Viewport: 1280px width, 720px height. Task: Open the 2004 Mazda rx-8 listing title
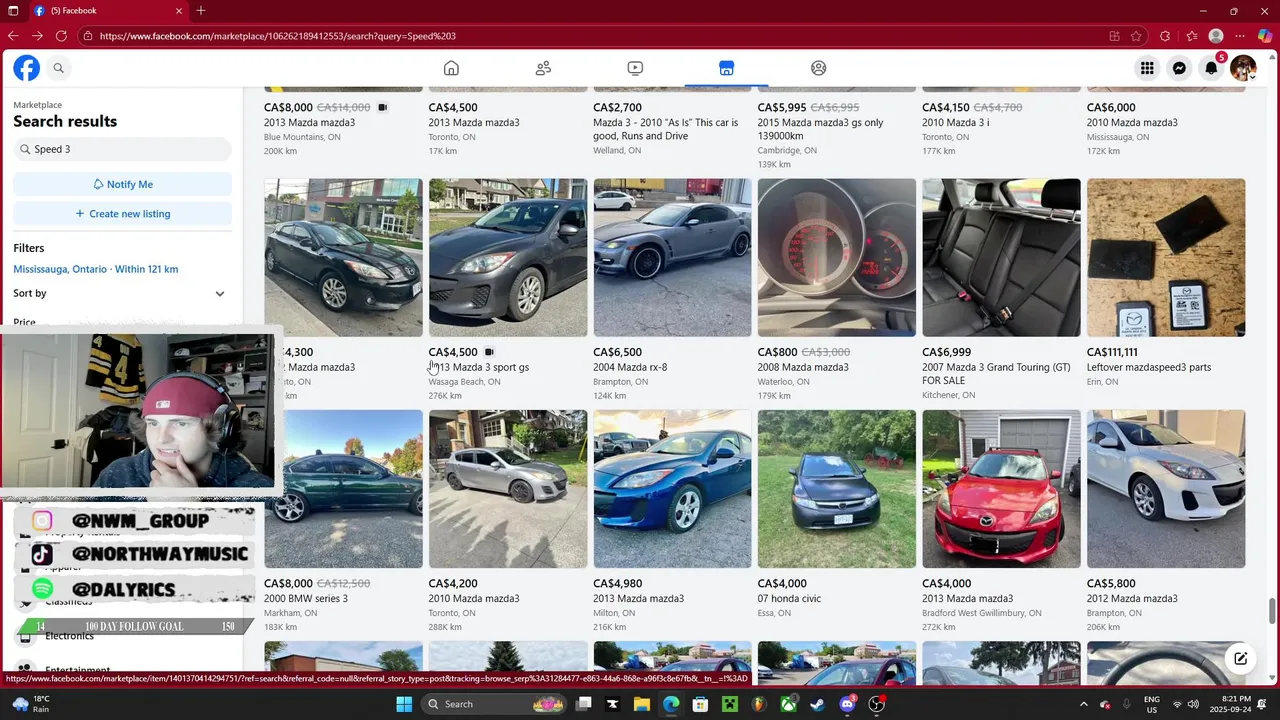[630, 367]
